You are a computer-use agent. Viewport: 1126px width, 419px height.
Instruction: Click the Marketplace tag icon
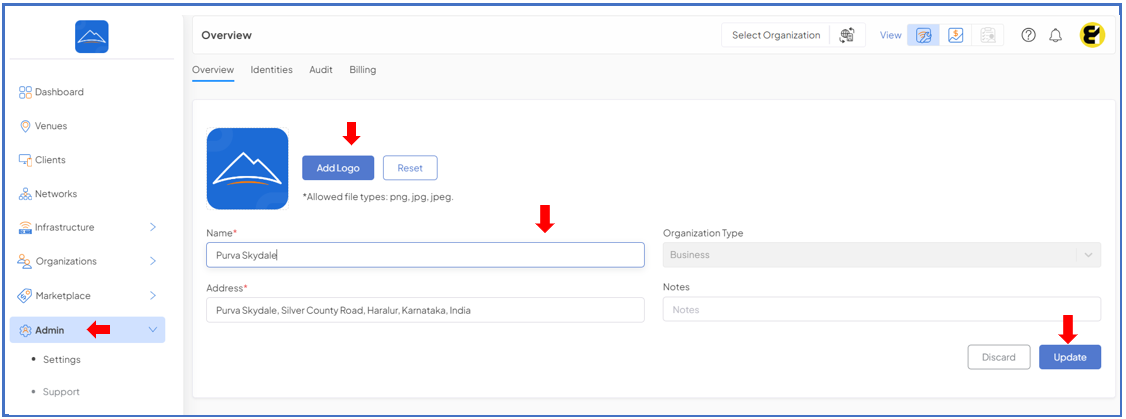(25, 295)
